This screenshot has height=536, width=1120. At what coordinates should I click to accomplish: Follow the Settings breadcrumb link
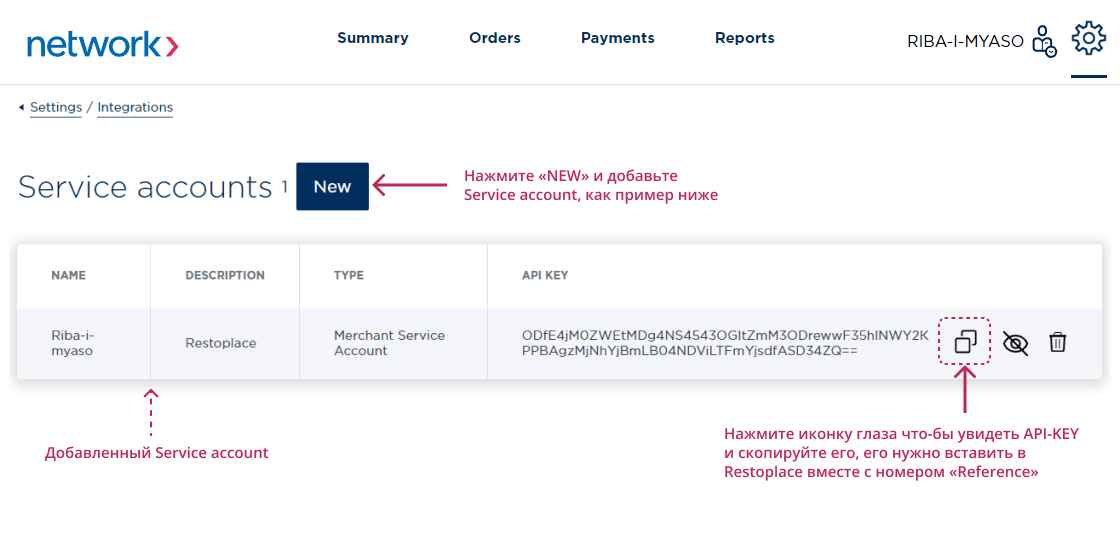(56, 107)
